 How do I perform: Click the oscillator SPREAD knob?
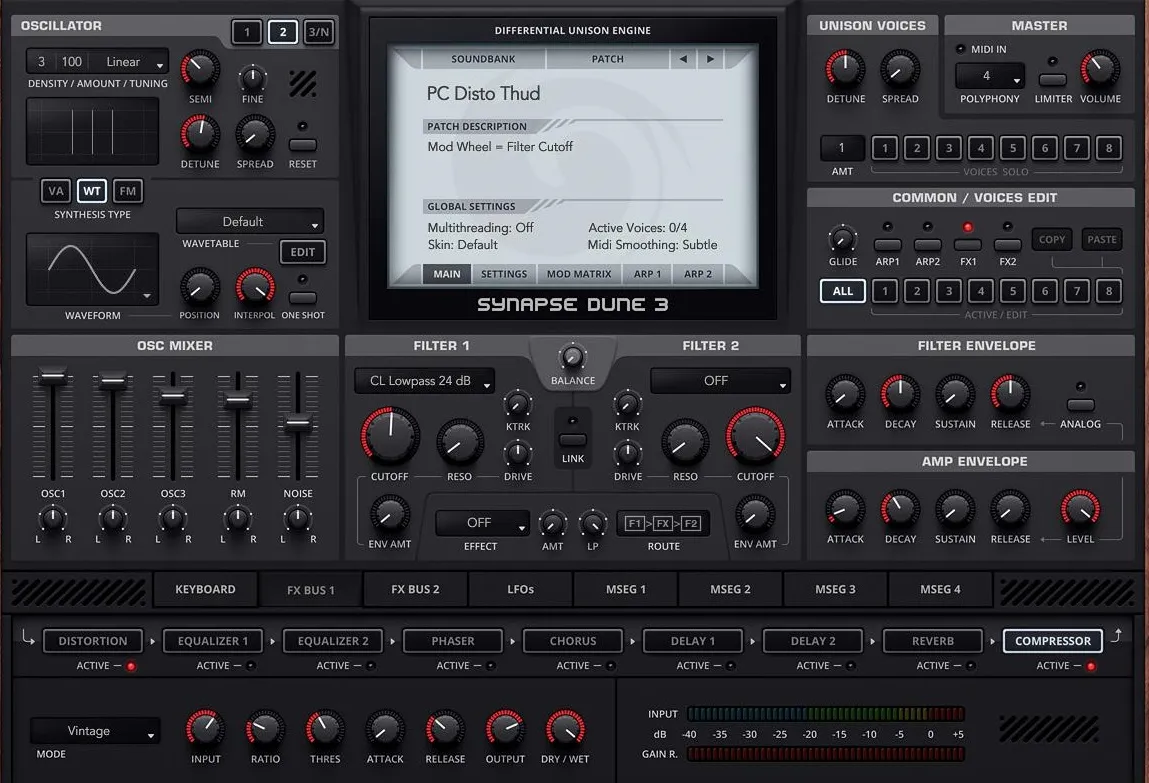click(x=254, y=135)
